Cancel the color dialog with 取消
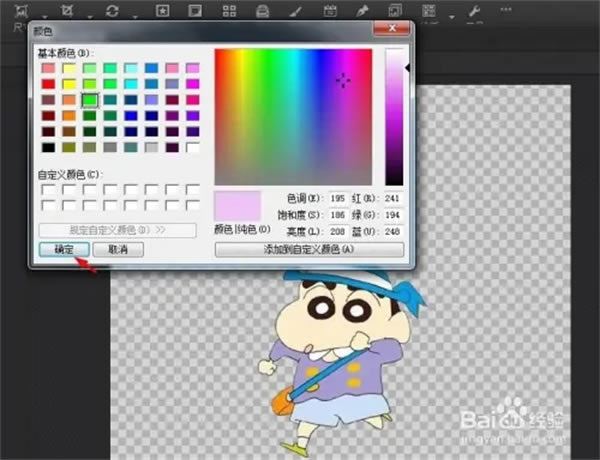This screenshot has width=600, height=460. click(x=118, y=250)
